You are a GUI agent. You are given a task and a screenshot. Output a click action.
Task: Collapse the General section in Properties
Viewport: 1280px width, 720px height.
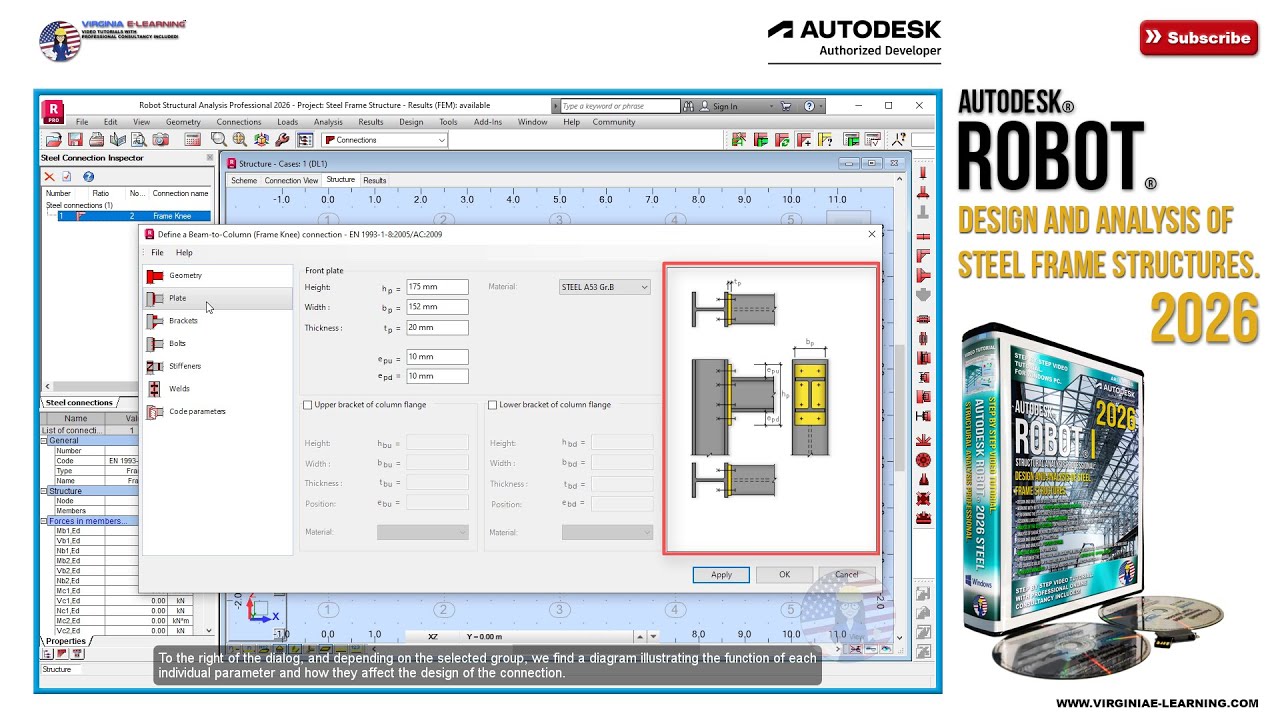tap(44, 440)
